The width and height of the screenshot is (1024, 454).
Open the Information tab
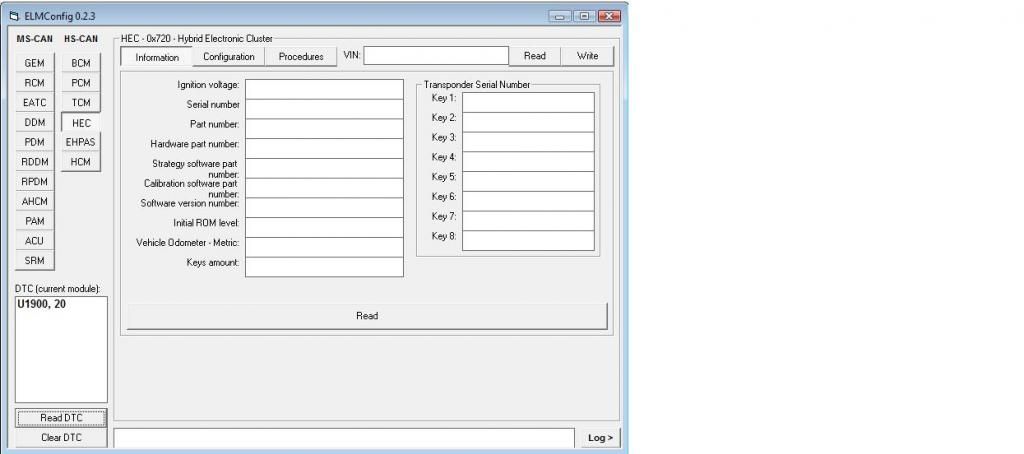pyautogui.click(x=157, y=57)
